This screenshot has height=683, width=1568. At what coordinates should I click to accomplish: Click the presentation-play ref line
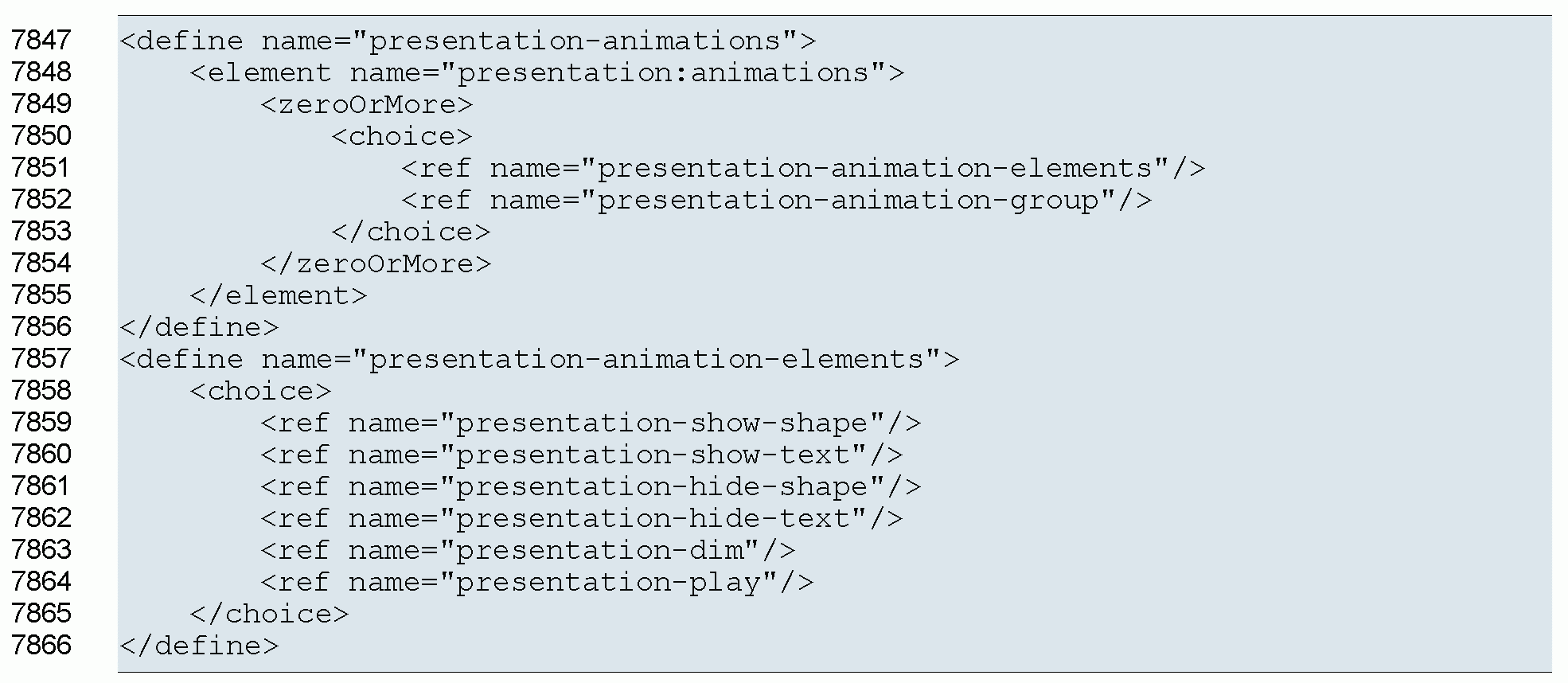click(537, 582)
